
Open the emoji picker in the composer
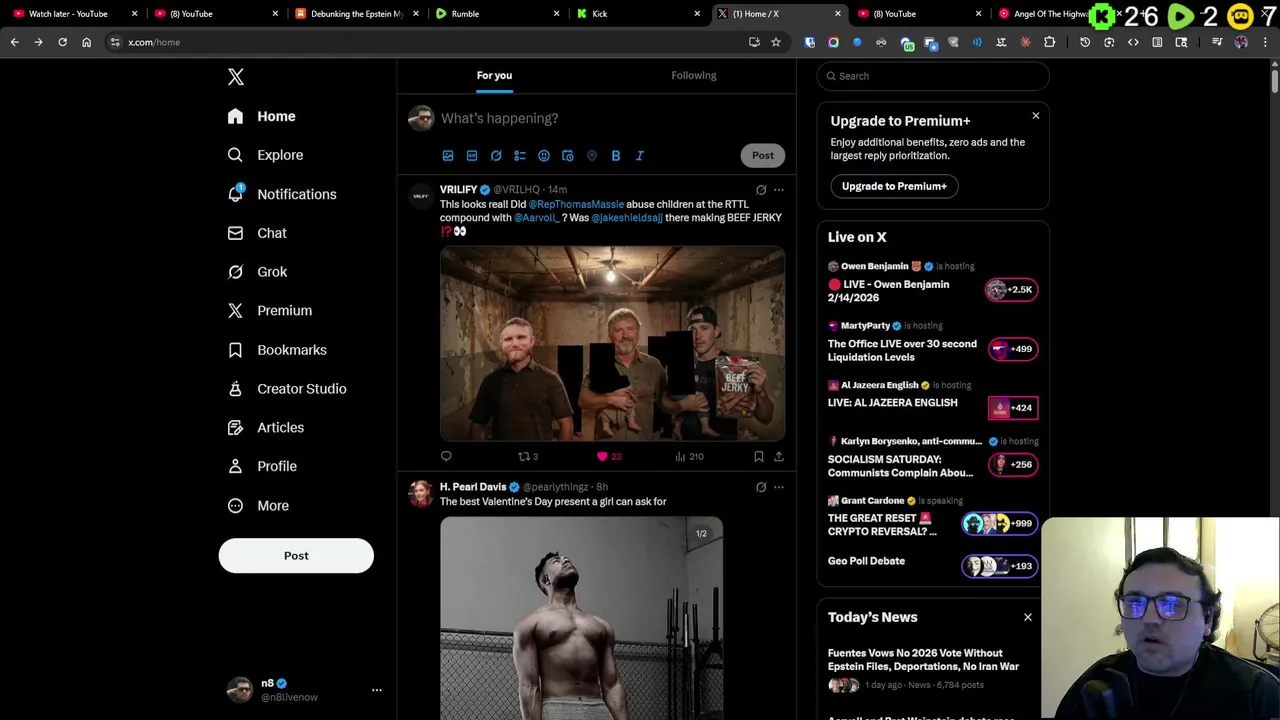point(544,156)
